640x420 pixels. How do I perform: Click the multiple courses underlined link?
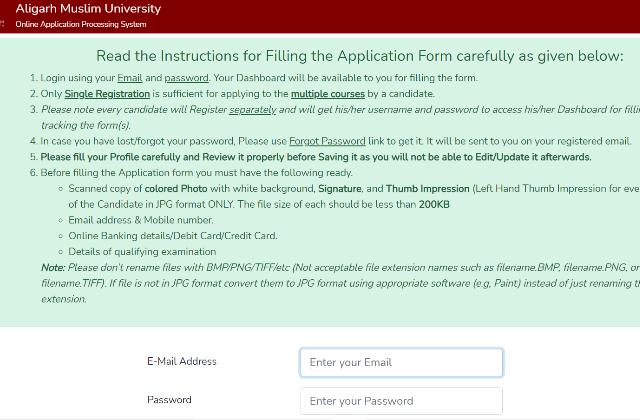click(x=330, y=94)
